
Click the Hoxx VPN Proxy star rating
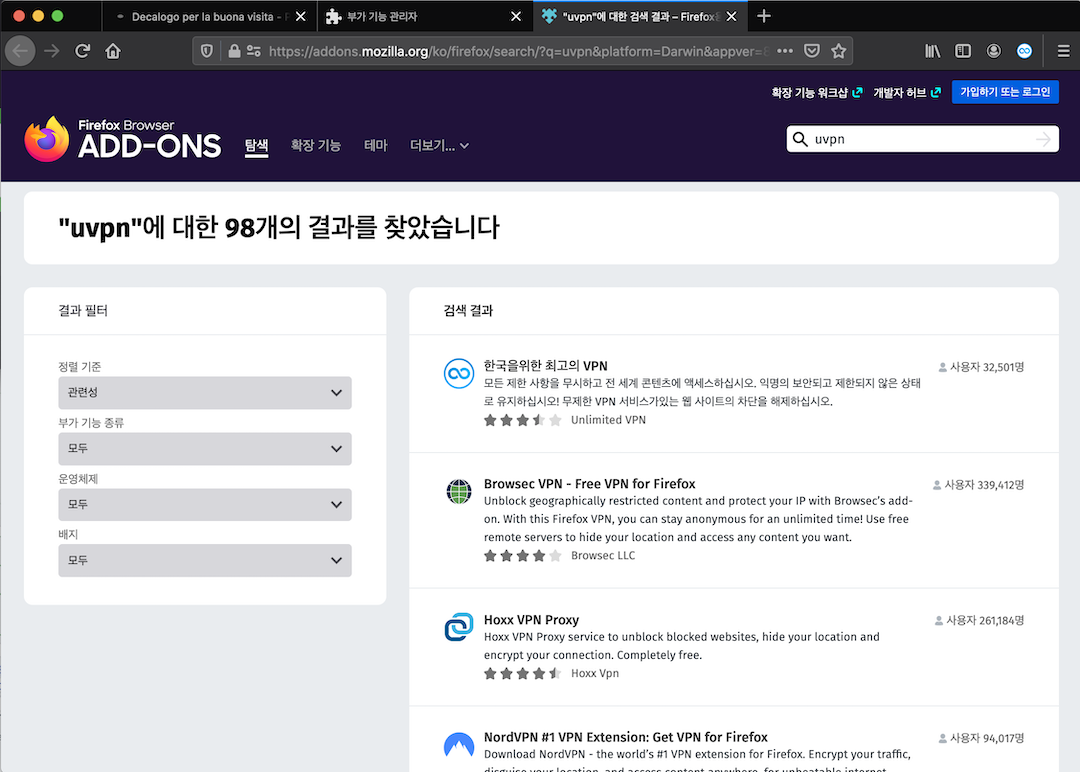523,674
